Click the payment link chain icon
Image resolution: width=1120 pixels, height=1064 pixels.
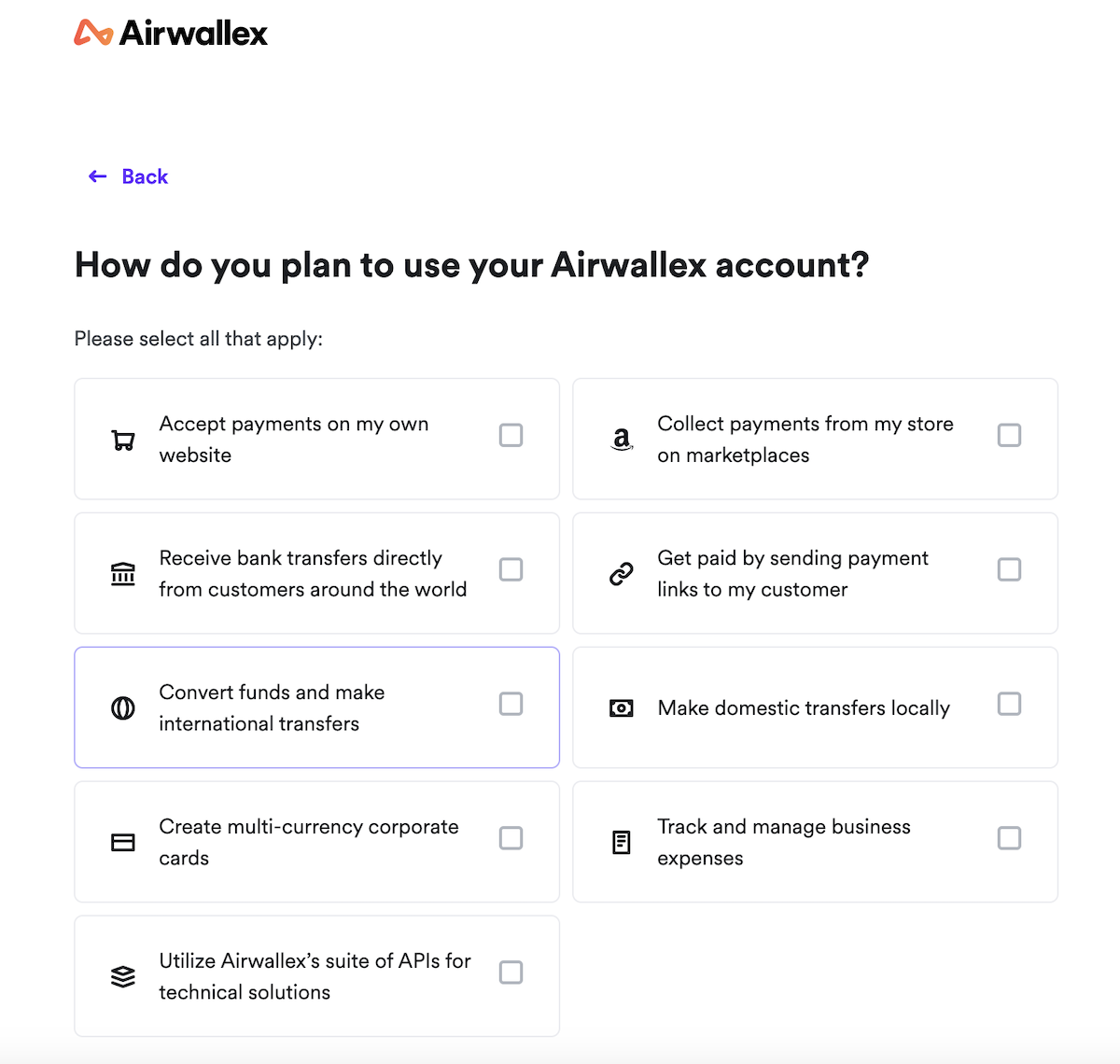click(621, 569)
